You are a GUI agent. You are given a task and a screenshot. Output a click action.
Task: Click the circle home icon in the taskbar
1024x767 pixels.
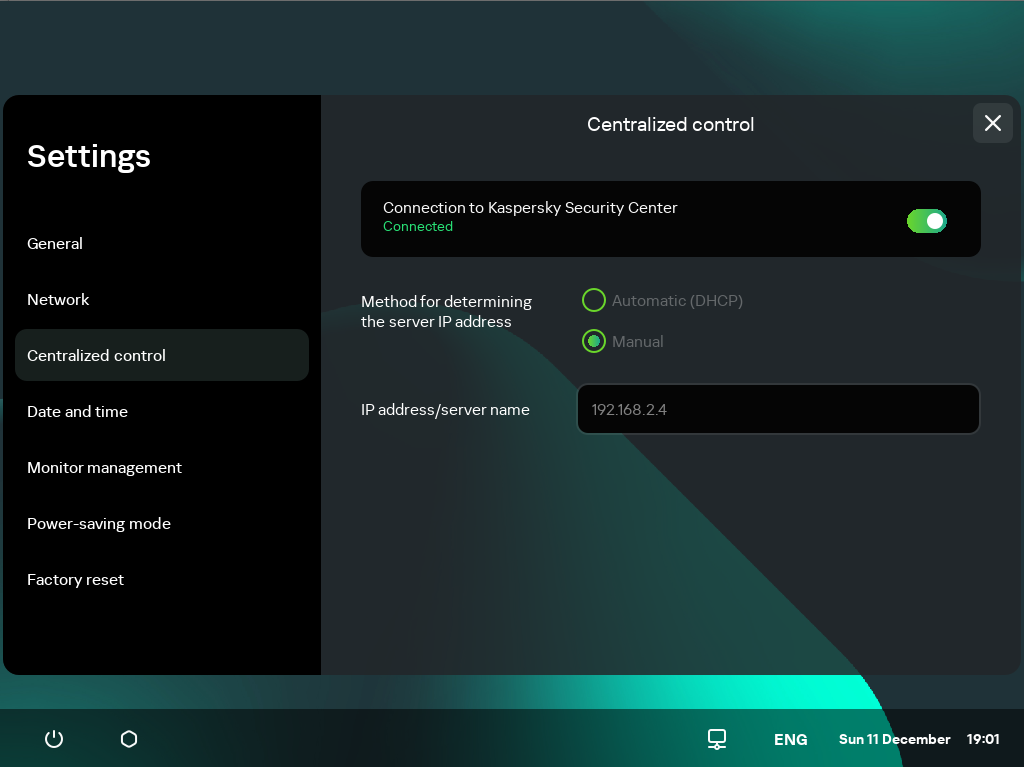coord(128,739)
